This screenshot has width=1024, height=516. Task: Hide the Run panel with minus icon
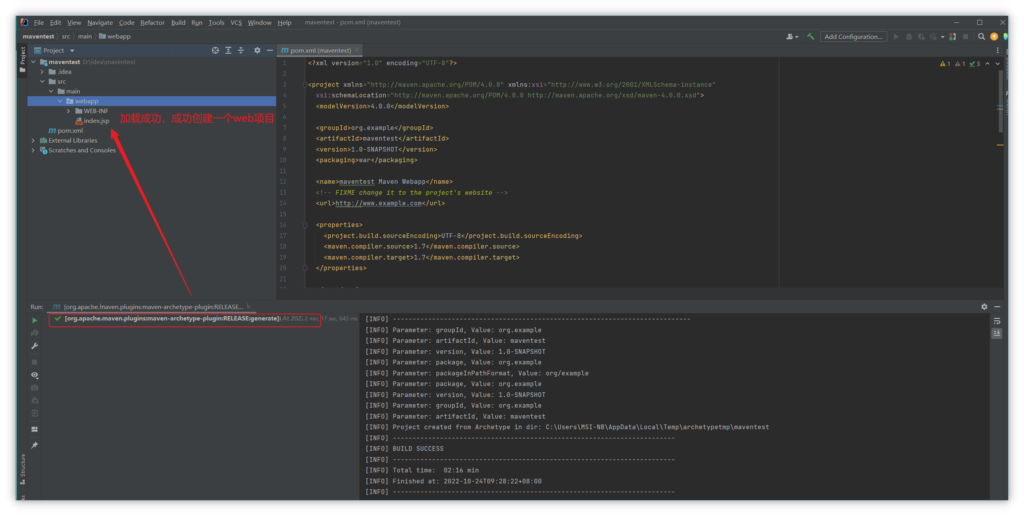pos(997,306)
